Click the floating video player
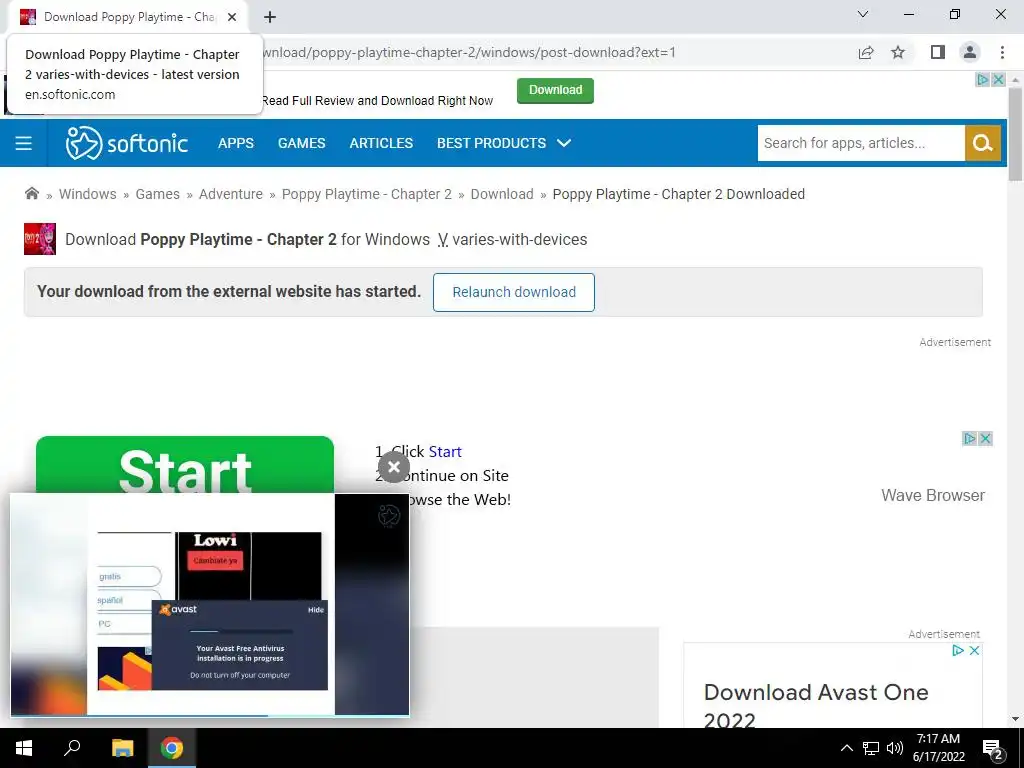The height and width of the screenshot is (768, 1024). [210, 604]
